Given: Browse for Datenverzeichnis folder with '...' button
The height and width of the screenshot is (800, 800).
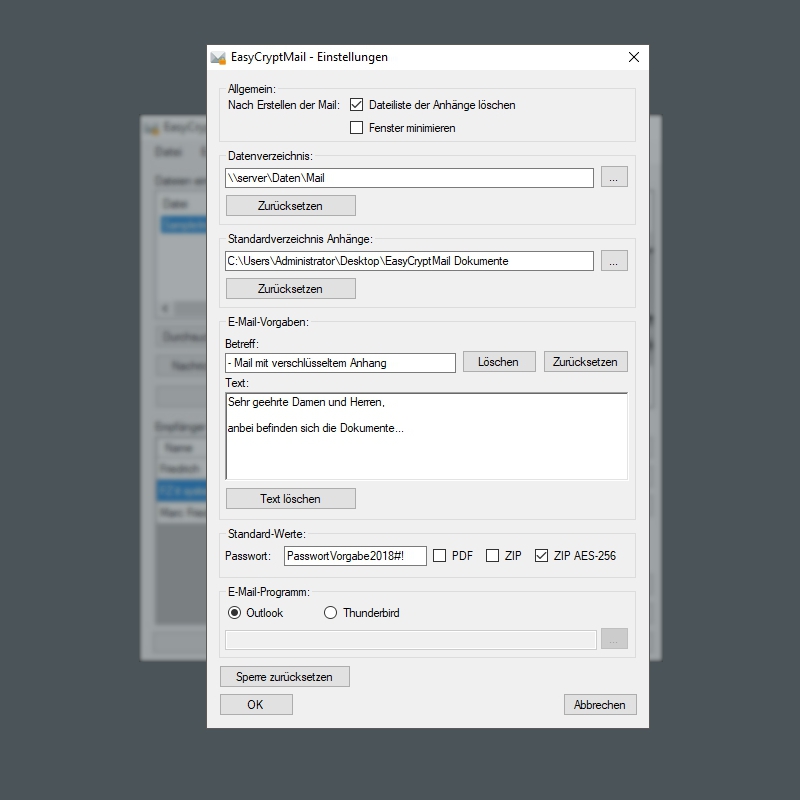Looking at the screenshot, I should click(x=614, y=178).
